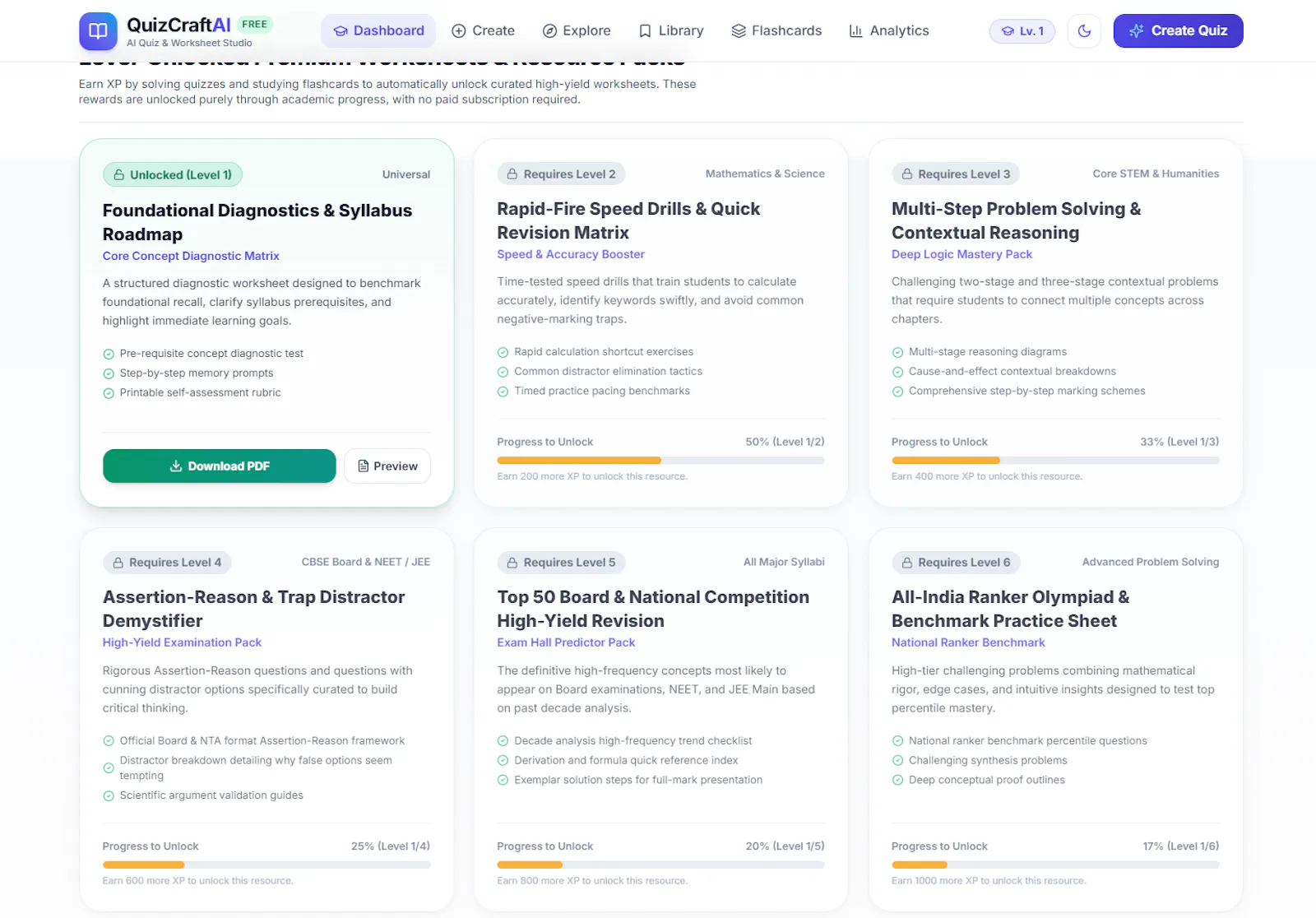Click the Assertion-Reason progress bar
This screenshot has width=1316, height=918.
pyautogui.click(x=266, y=865)
